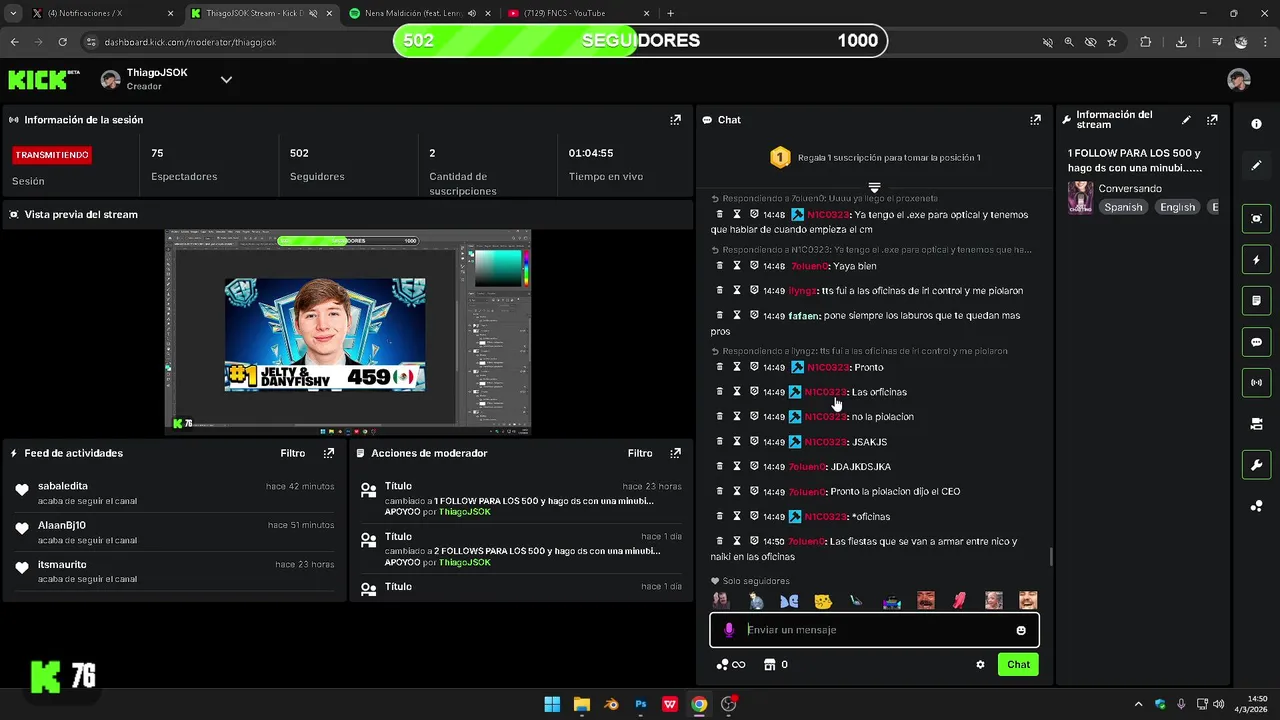Open the user avatar menu in header
Viewport: 1280px width, 720px height.
1239,80
